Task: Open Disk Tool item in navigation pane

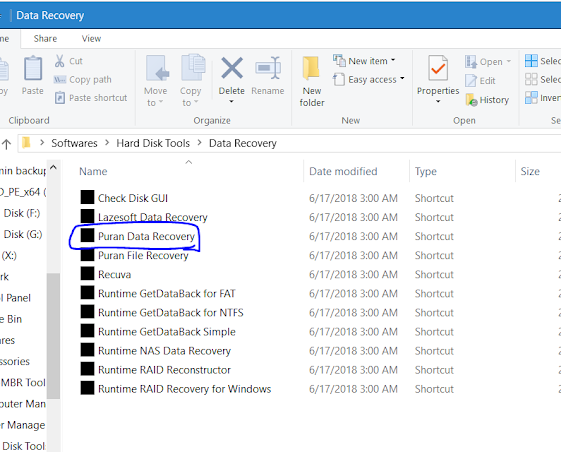Action: click(x=24, y=446)
